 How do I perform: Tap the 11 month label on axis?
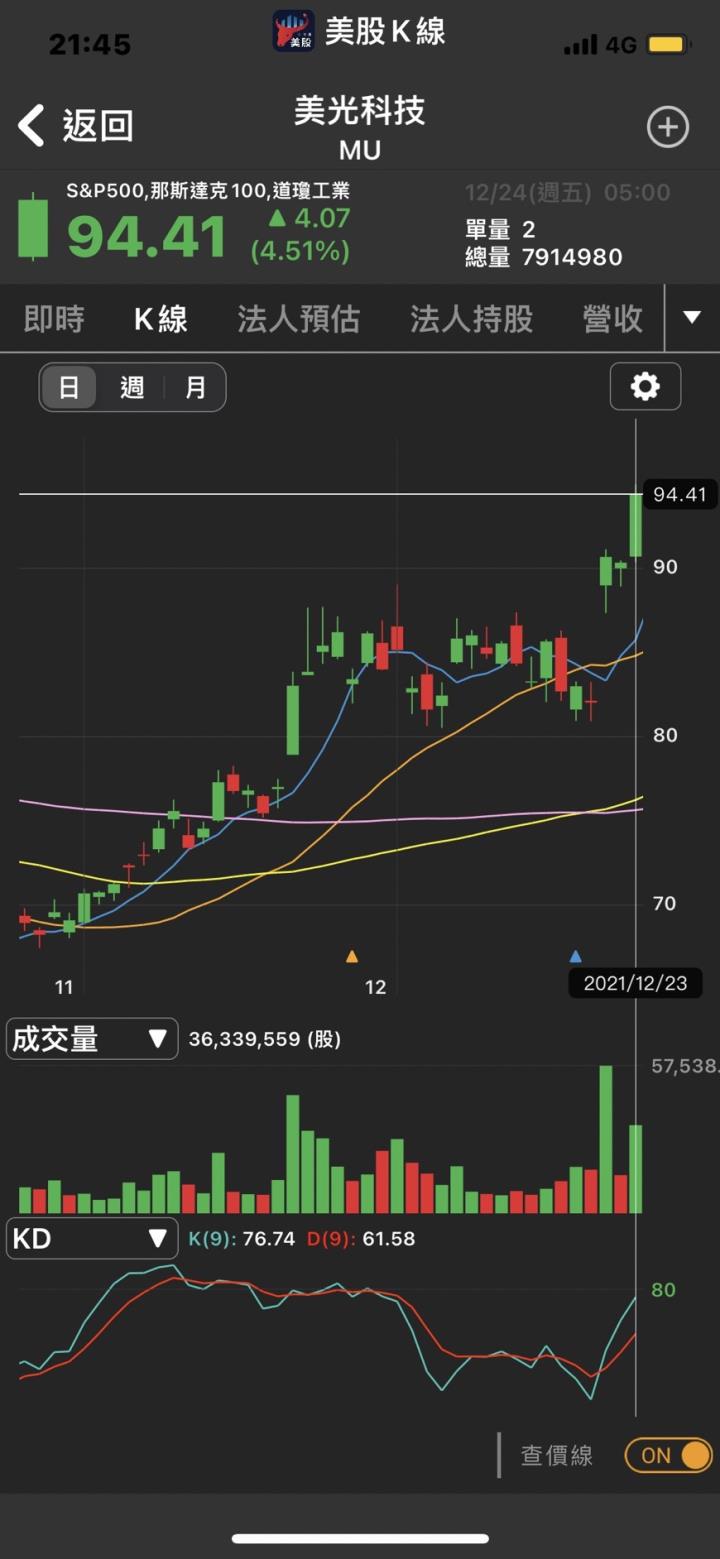[x=64, y=988]
